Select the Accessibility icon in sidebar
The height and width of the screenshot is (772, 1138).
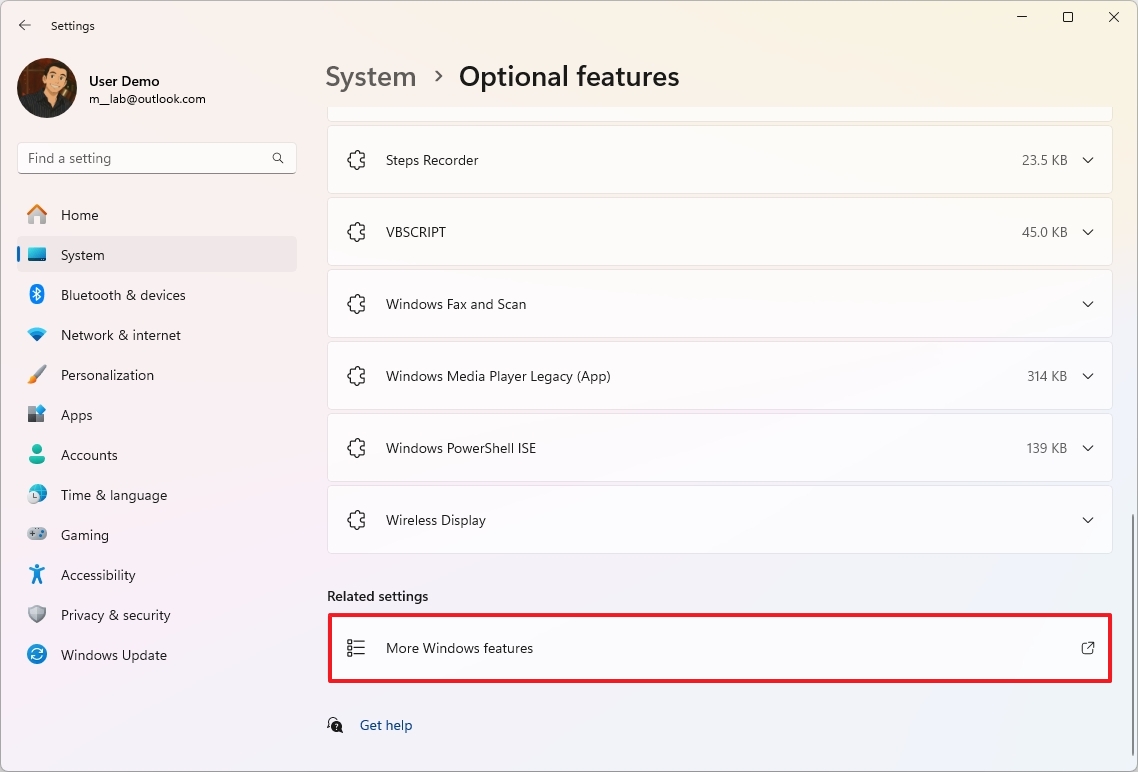[x=37, y=575]
